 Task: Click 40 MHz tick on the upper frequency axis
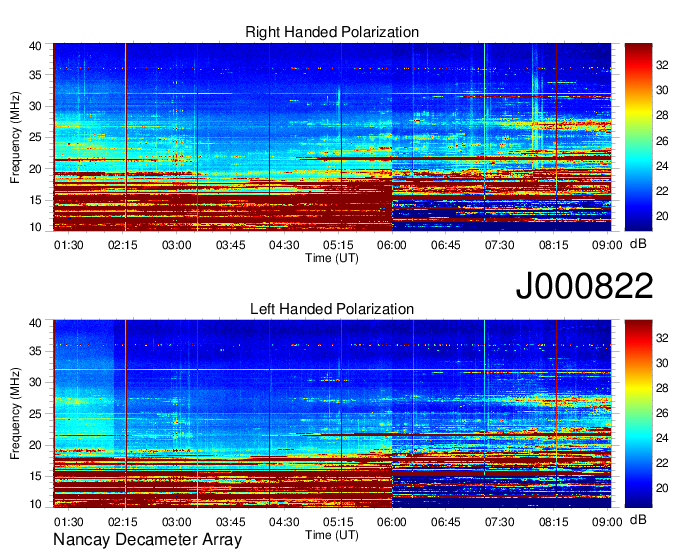[x=35, y=46]
